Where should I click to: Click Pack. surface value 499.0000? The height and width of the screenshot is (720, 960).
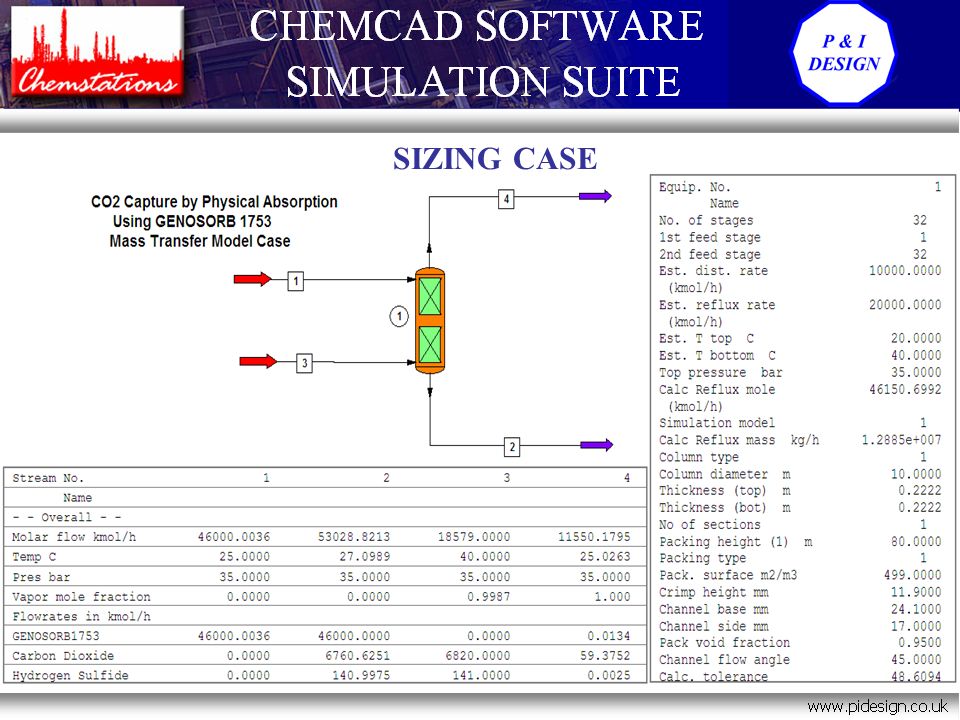[912, 576]
